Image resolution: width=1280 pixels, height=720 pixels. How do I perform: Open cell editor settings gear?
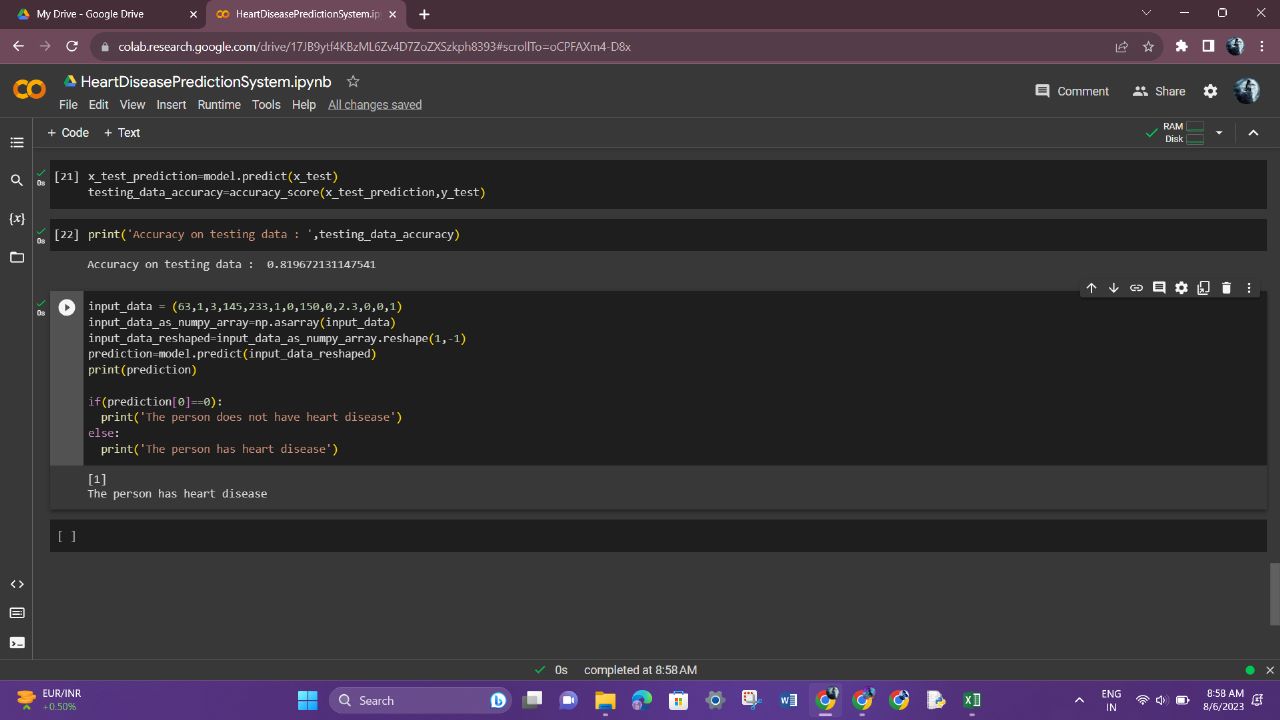pos(1181,288)
